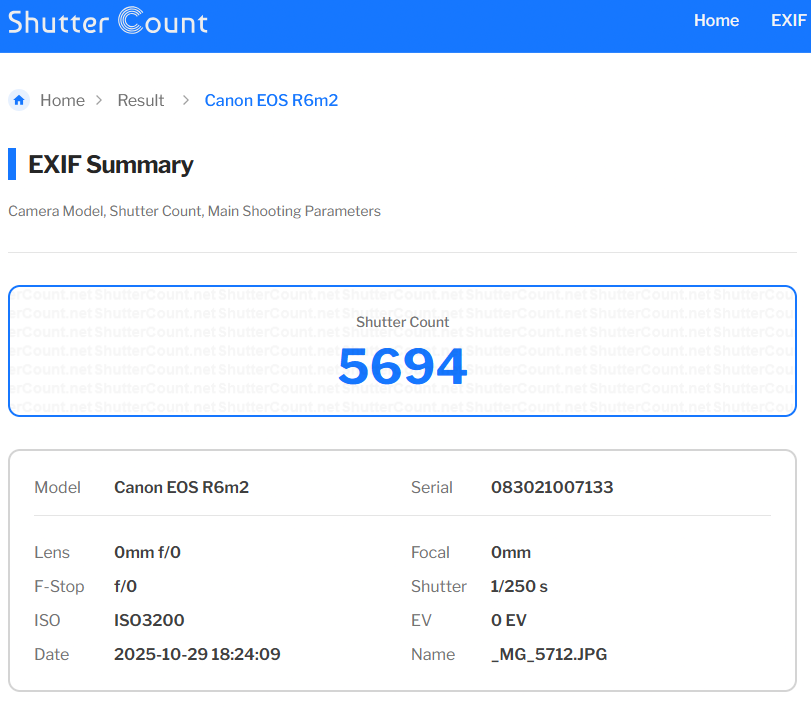Open Home in the top navigation bar
811x709 pixels.
point(716,21)
